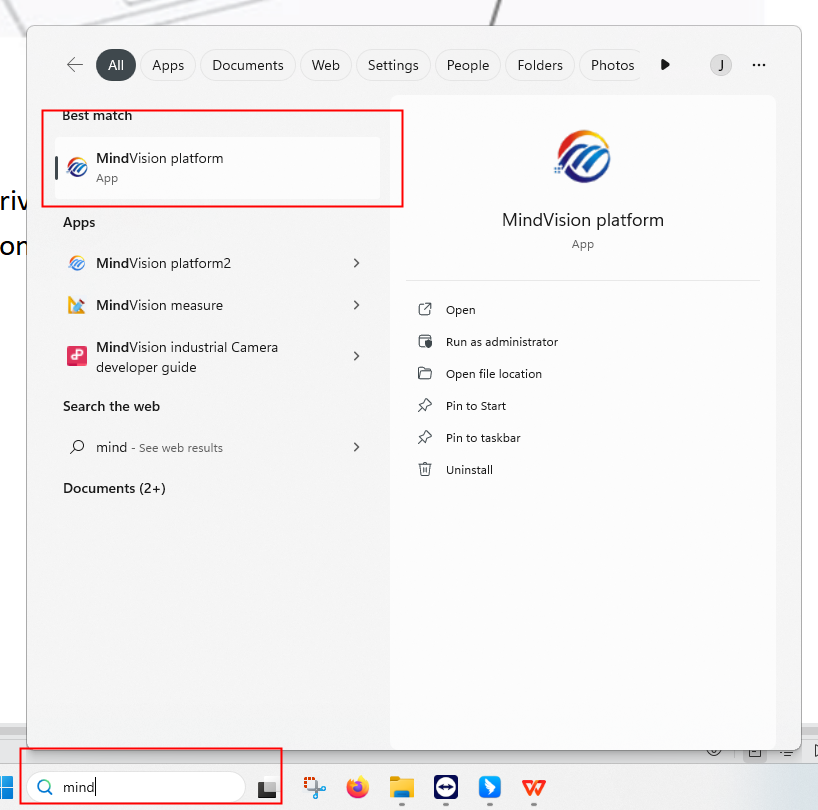
Task: Switch to the Documents filter tab
Action: 248,65
